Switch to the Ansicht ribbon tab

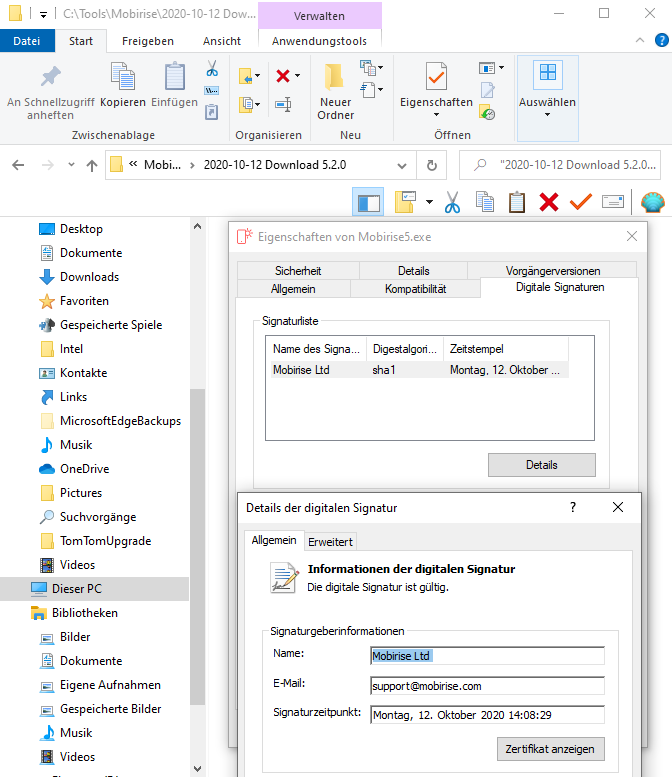(x=221, y=41)
